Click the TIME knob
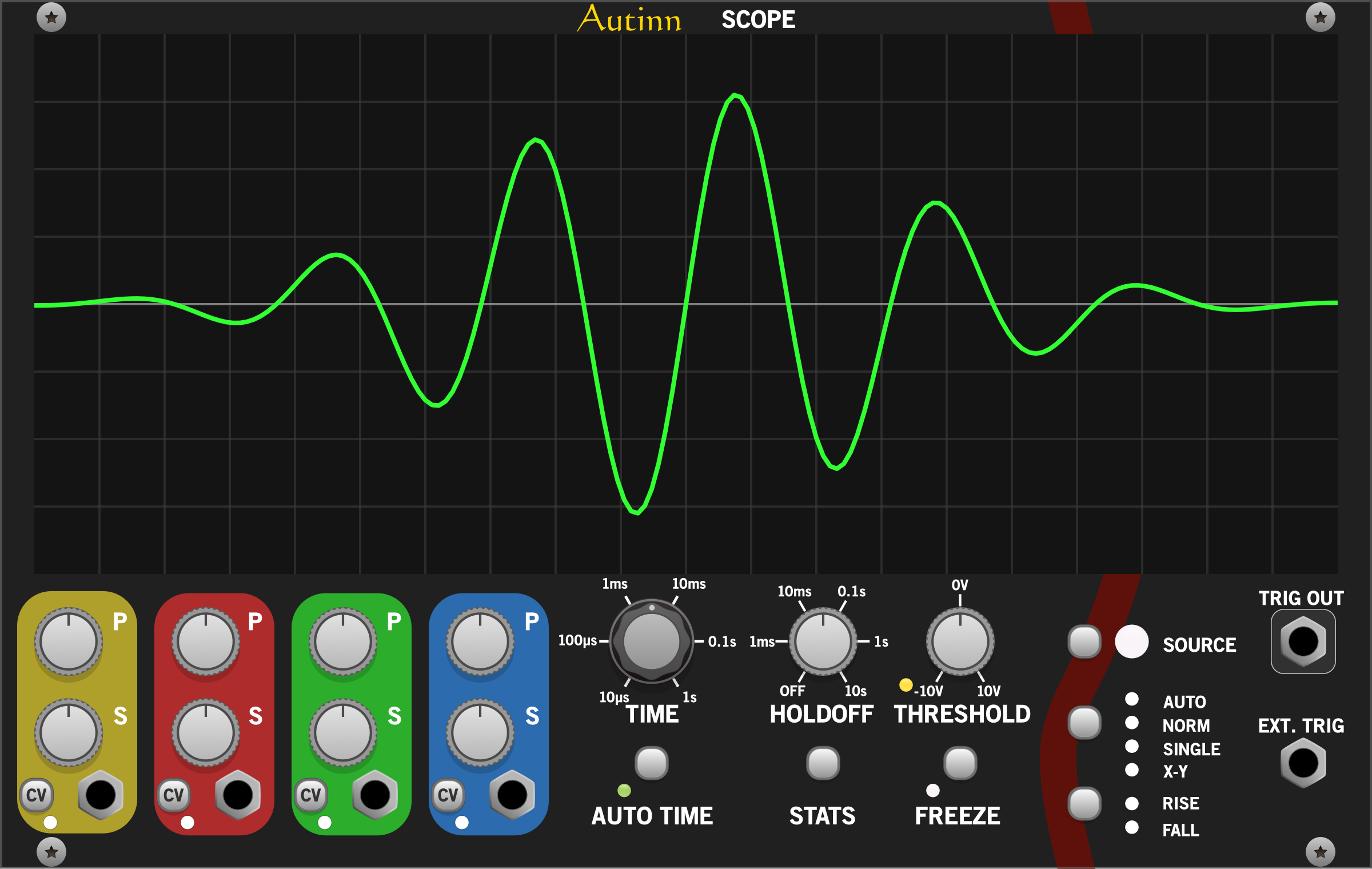 coord(652,641)
